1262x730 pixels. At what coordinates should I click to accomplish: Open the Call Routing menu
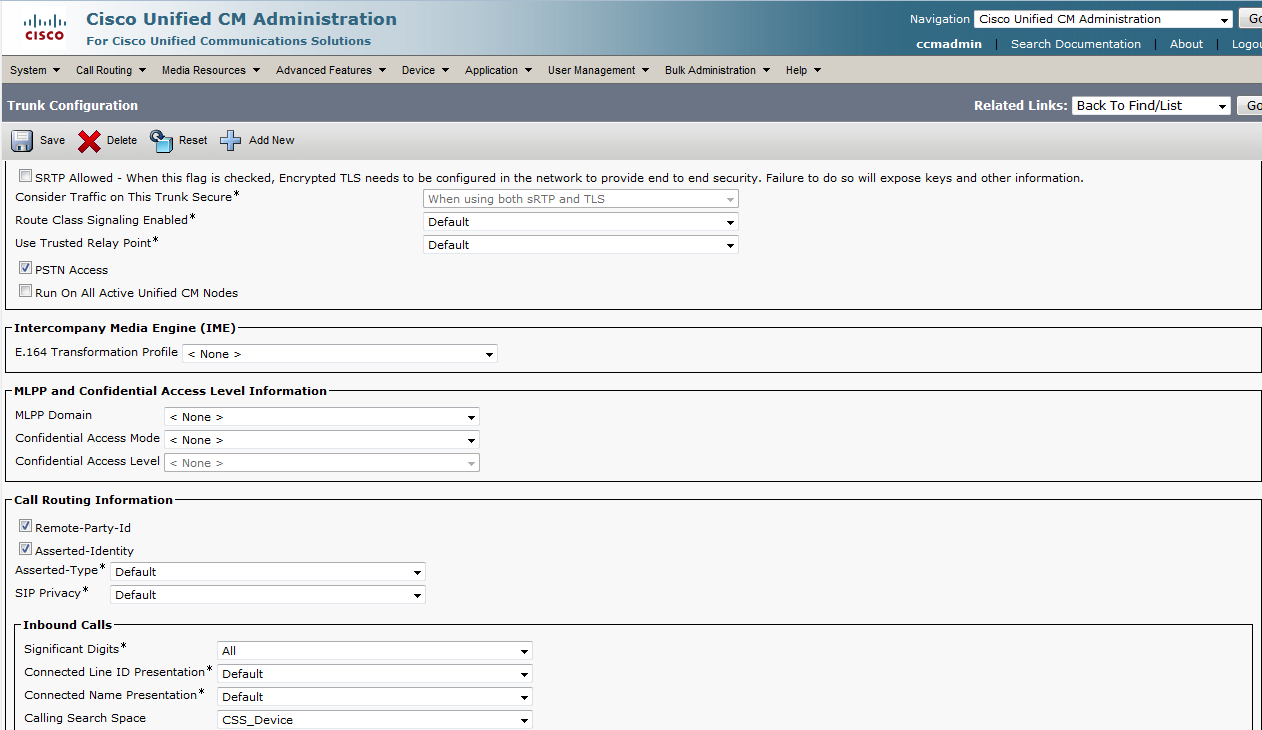[x=111, y=70]
